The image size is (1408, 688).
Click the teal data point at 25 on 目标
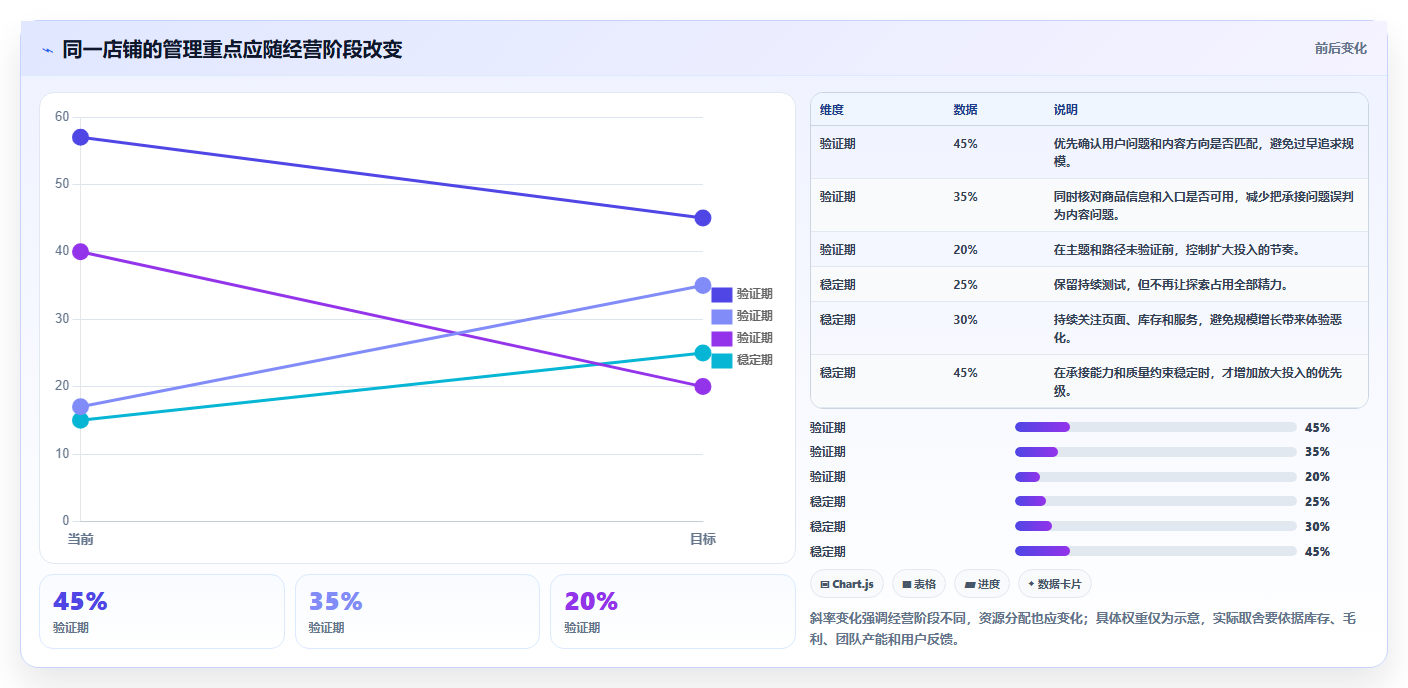coord(703,353)
